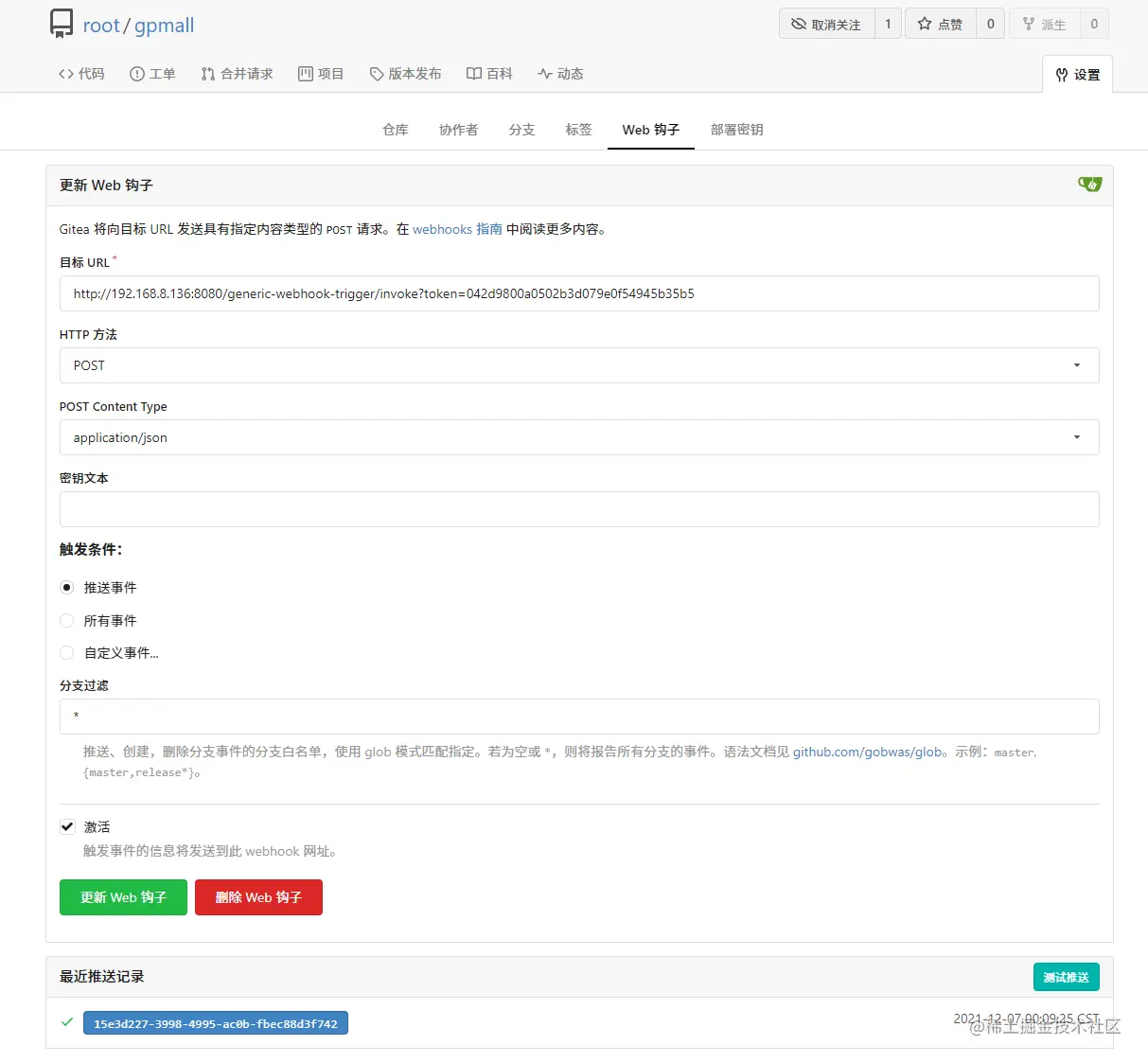Select the 推送事件 radio button
Image resolution: width=1148 pixels, height=1063 pixels.
point(67,588)
